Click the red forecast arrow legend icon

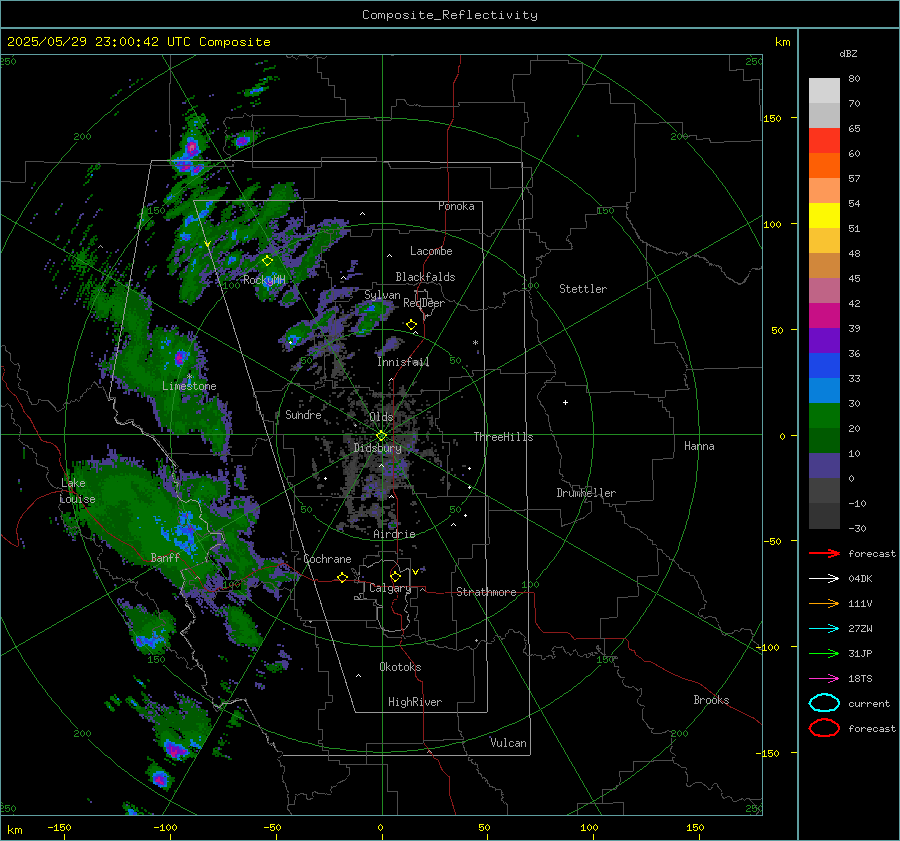[x=824, y=553]
